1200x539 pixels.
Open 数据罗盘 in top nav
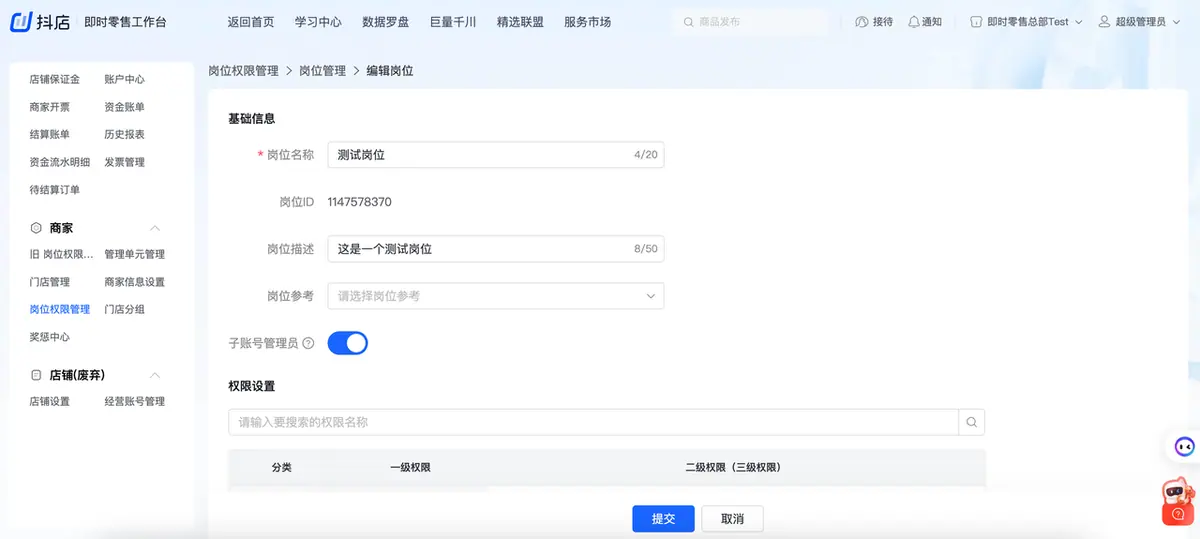(x=386, y=22)
